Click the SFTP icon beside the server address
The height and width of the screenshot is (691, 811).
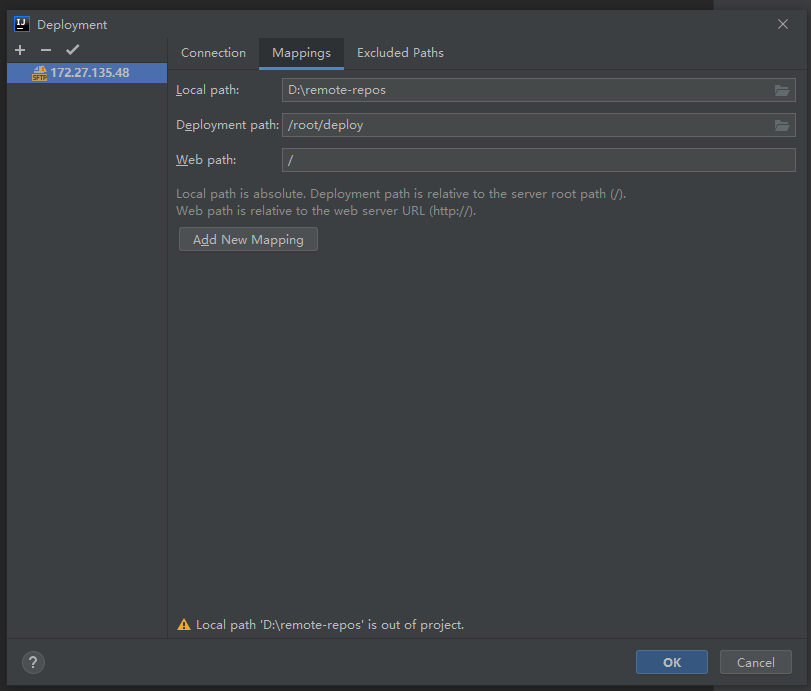point(40,73)
